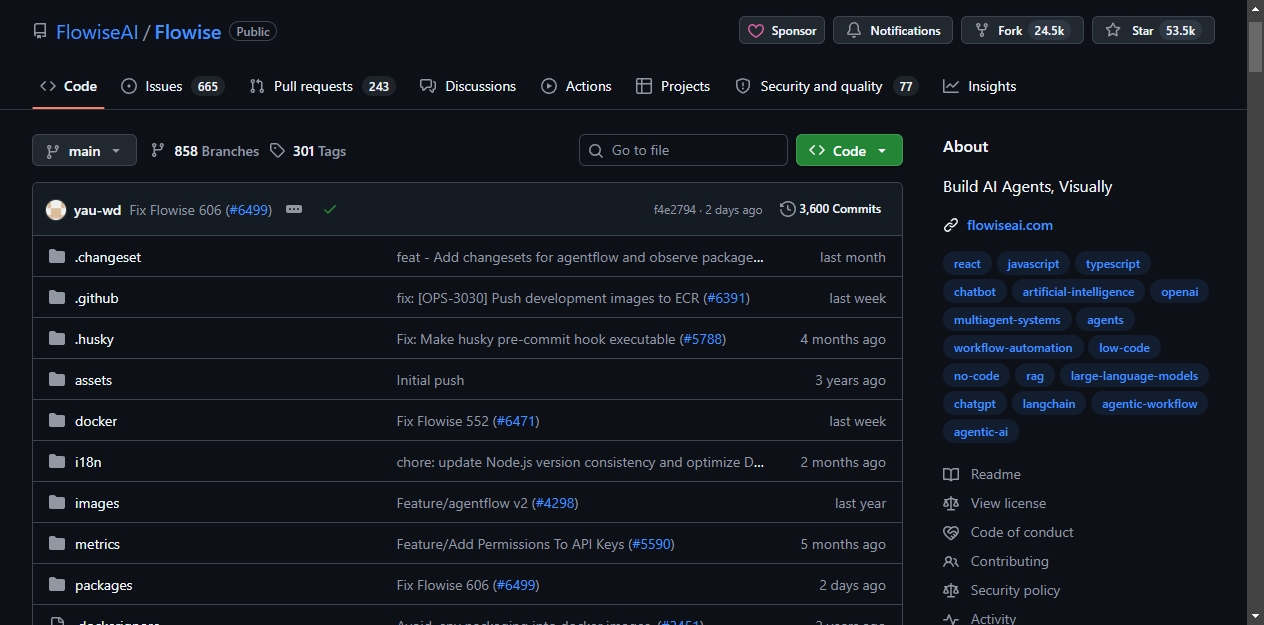Select the low-code topic tag
1264x625 pixels.
[1124, 348]
